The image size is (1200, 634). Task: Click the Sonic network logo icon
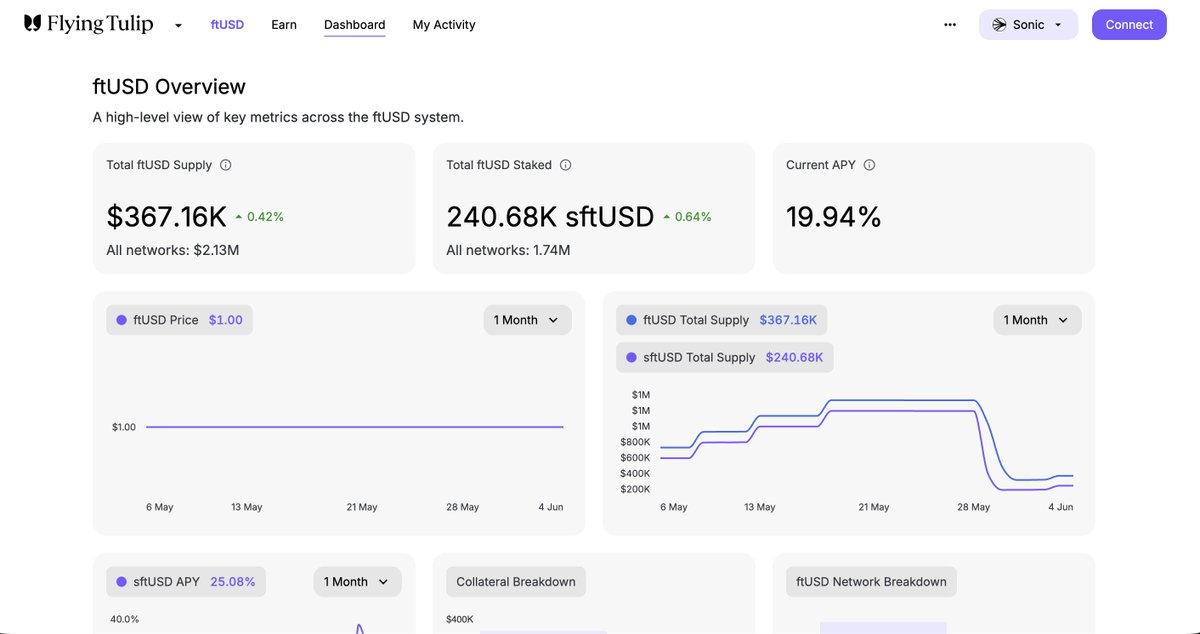[x=999, y=25]
